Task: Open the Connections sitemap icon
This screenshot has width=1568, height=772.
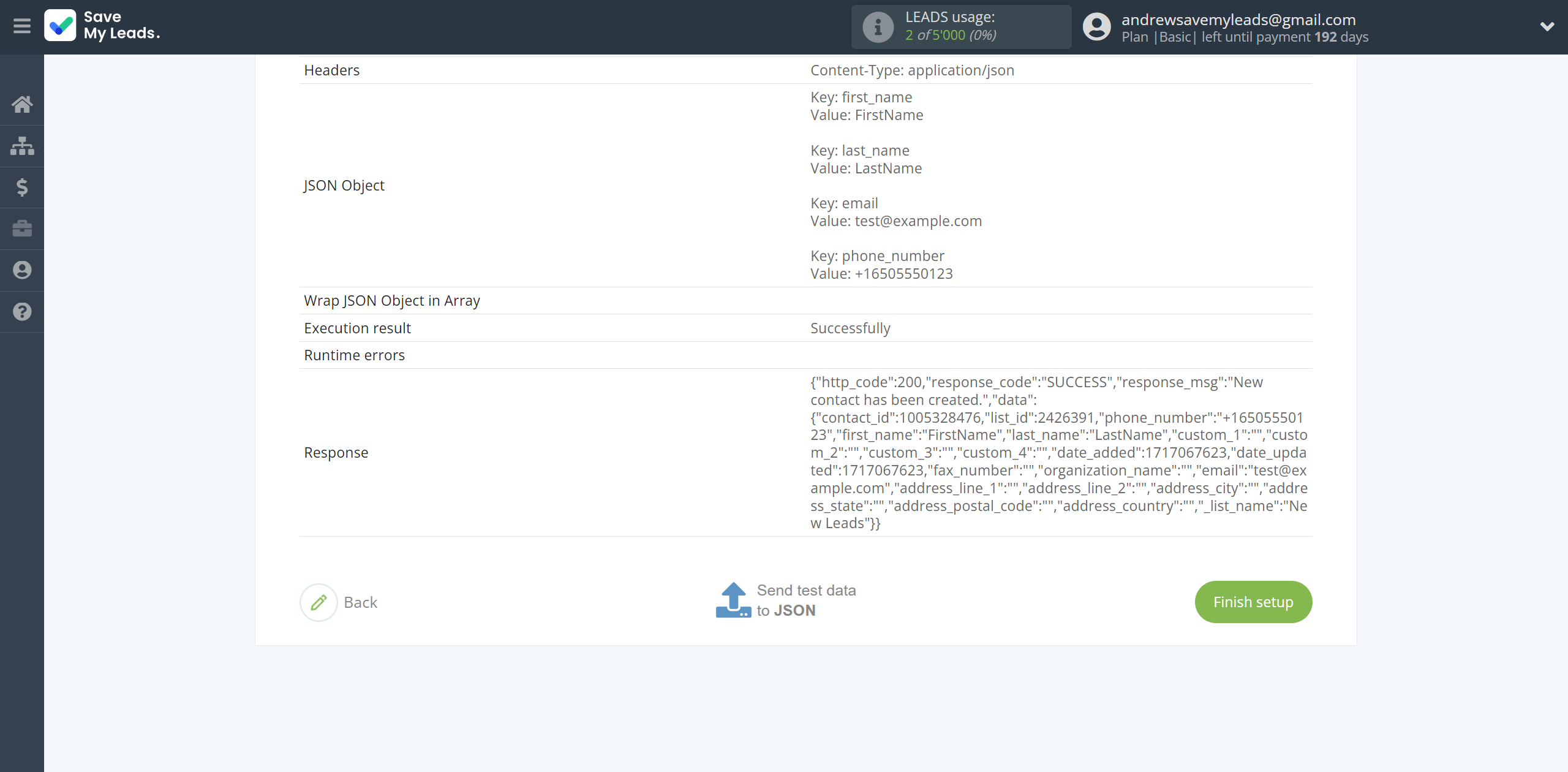Action: 22,146
